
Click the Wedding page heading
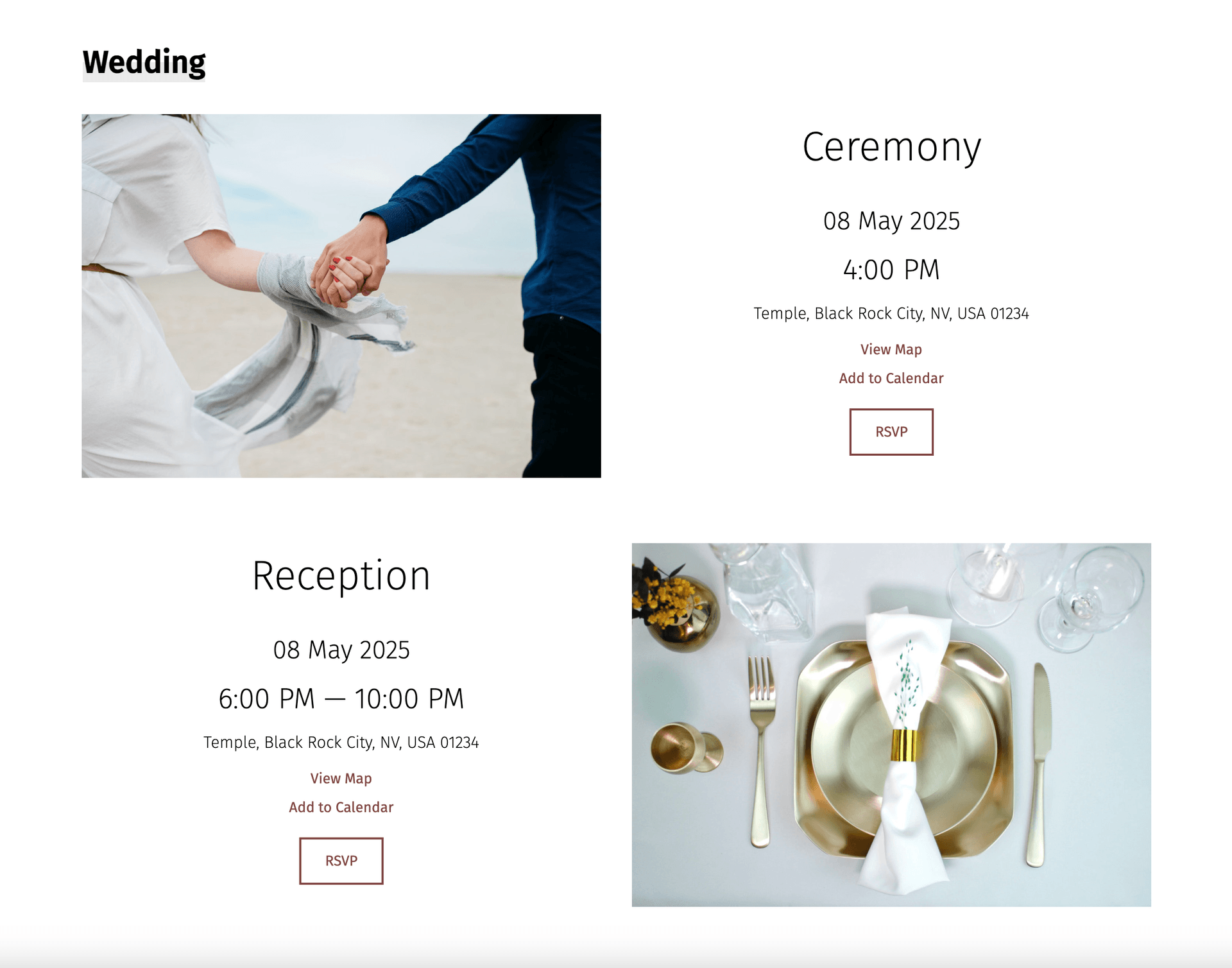144,62
